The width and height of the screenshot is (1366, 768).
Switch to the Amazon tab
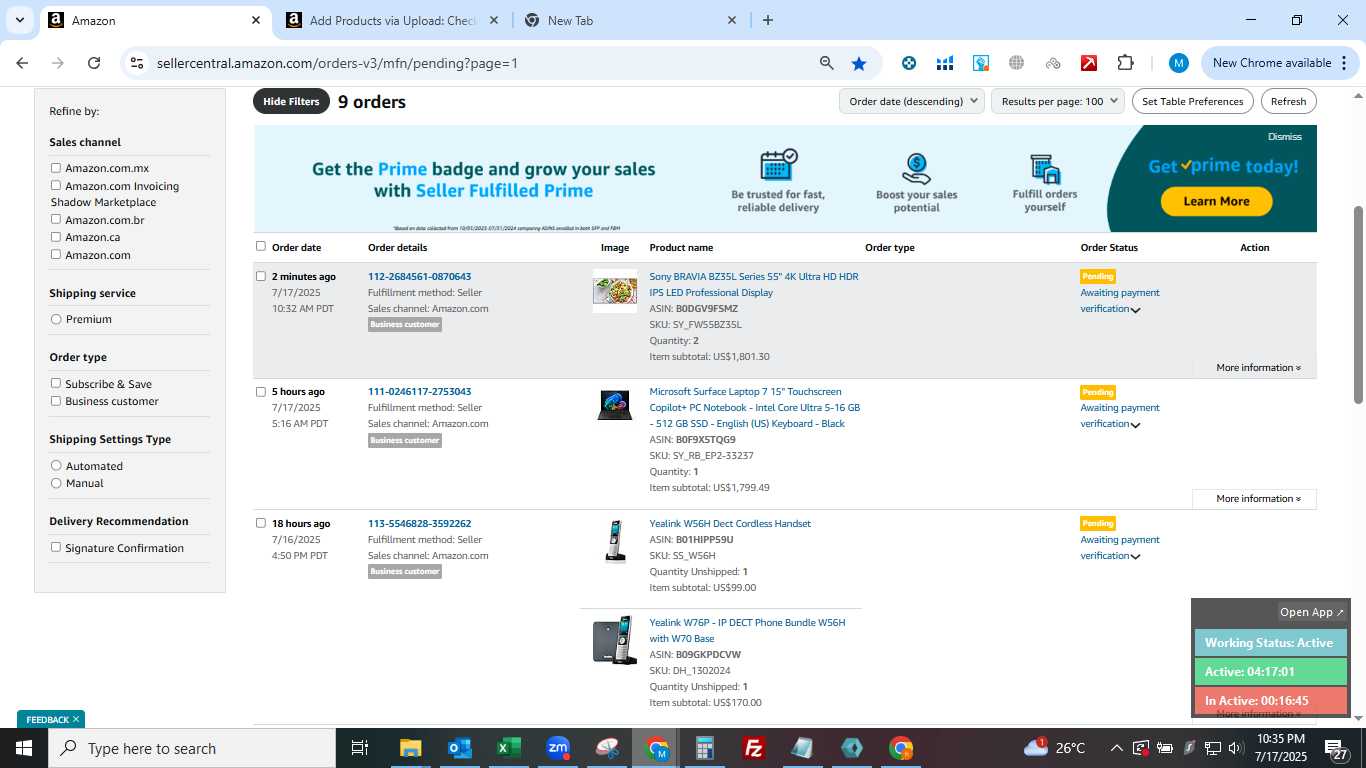tap(155, 20)
